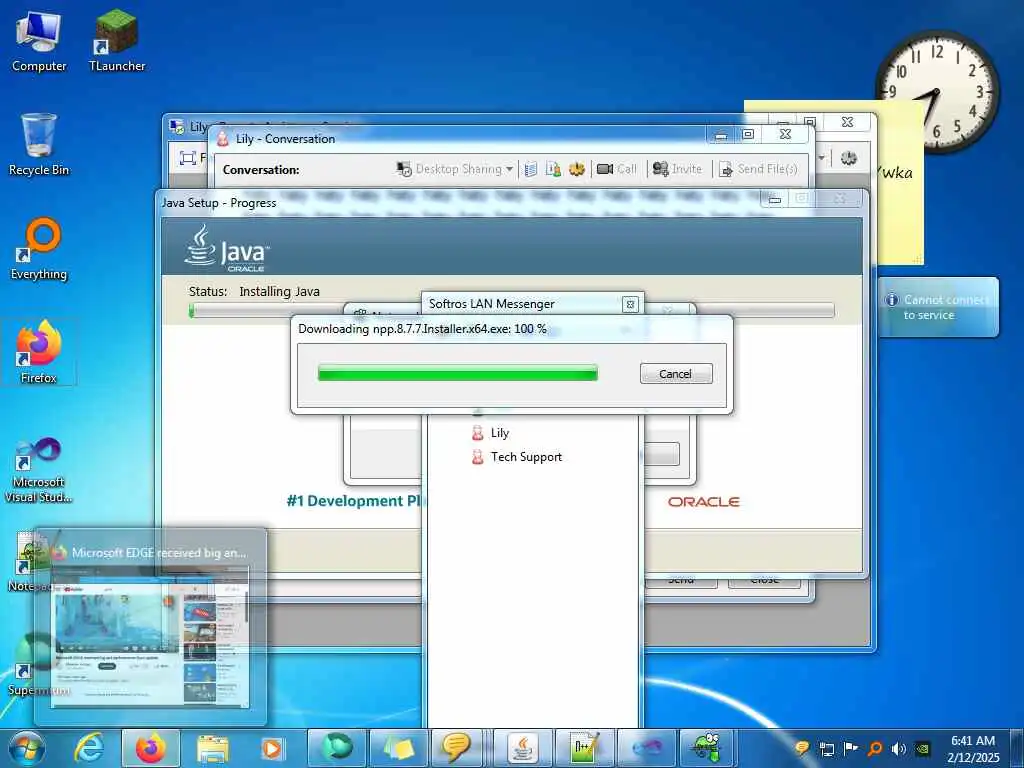1024x768 pixels.
Task: Click the Java installation progress bar
Action: pos(511,310)
